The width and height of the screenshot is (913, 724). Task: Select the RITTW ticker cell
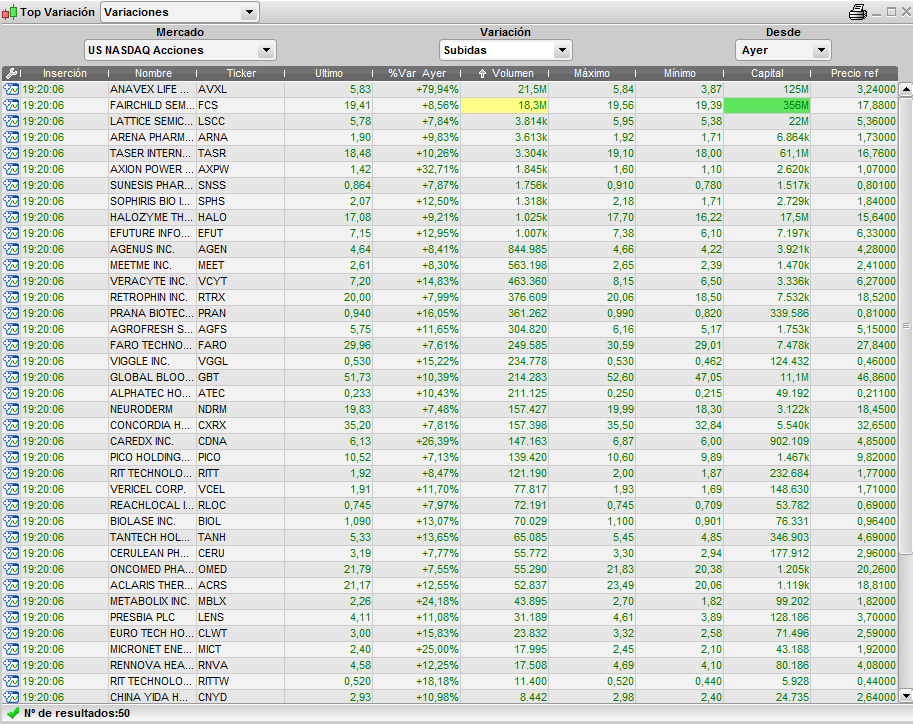pos(240,681)
